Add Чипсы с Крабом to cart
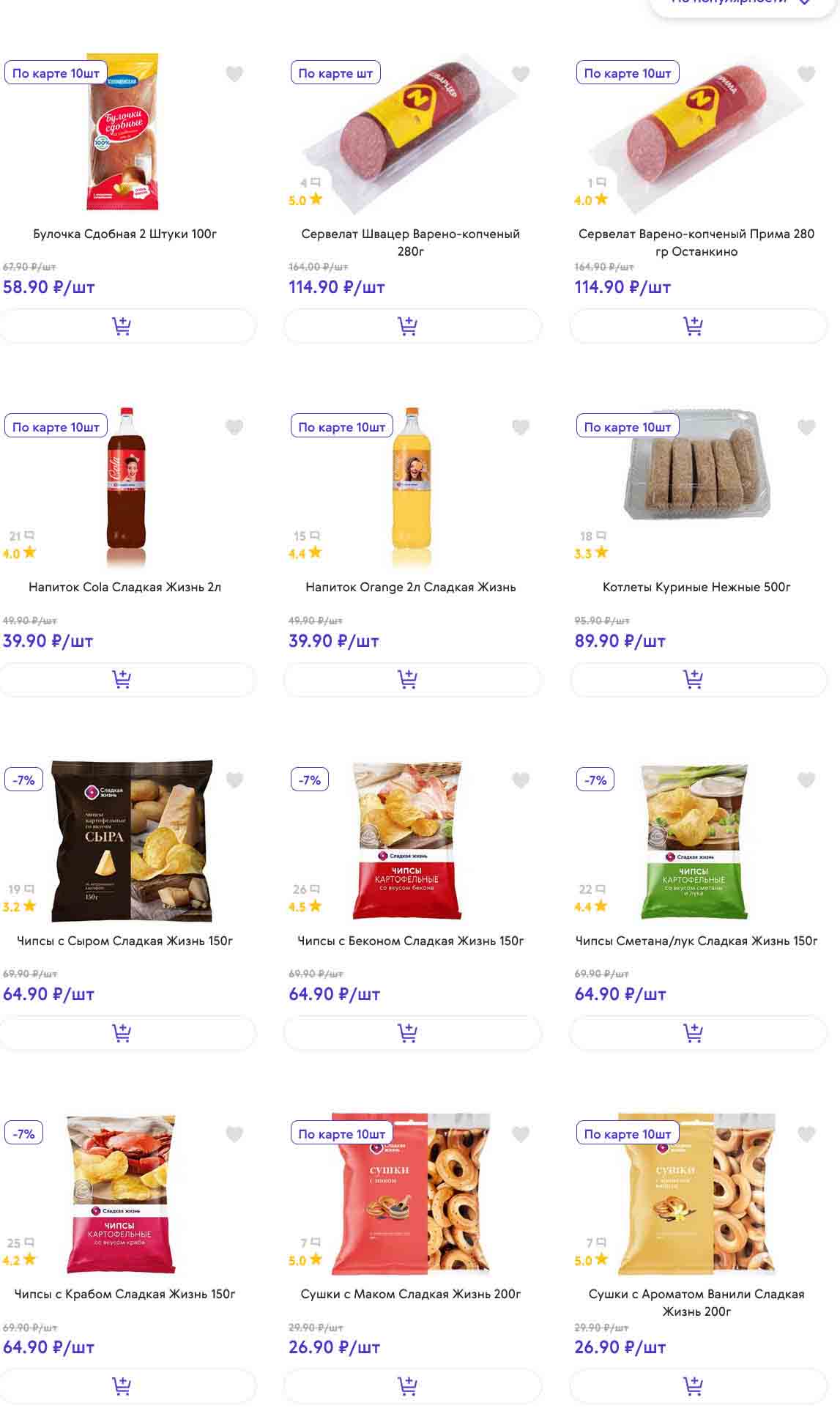Image resolution: width=840 pixels, height=1414 pixels. pyautogui.click(x=122, y=1386)
